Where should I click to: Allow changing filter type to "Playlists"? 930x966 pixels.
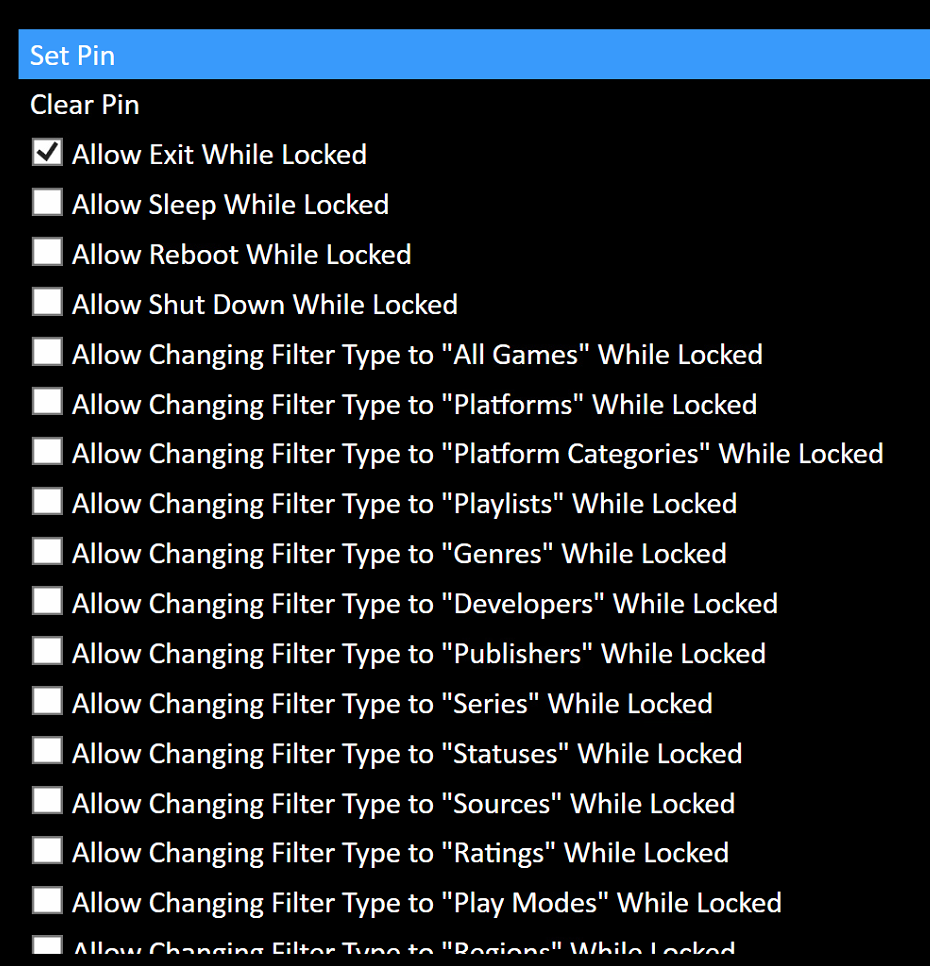47,503
